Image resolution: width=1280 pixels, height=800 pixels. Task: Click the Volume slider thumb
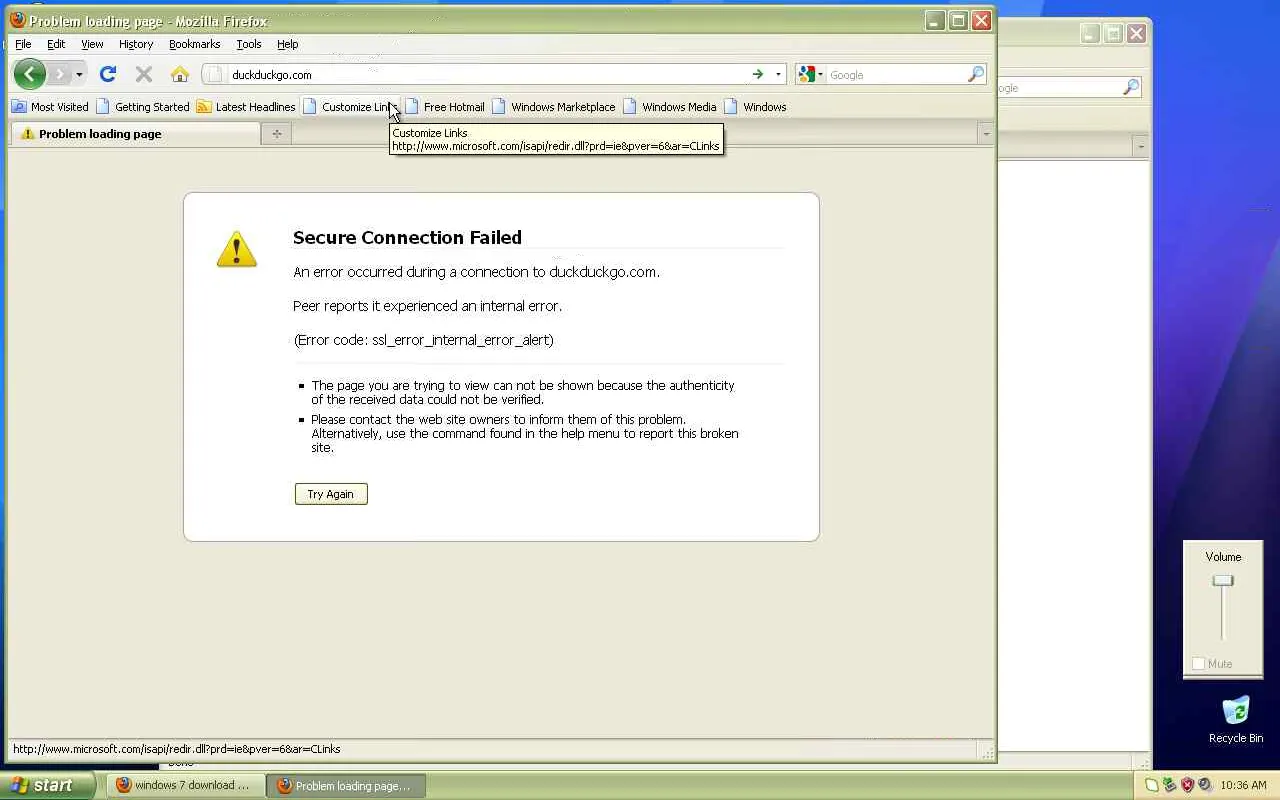pos(1223,581)
